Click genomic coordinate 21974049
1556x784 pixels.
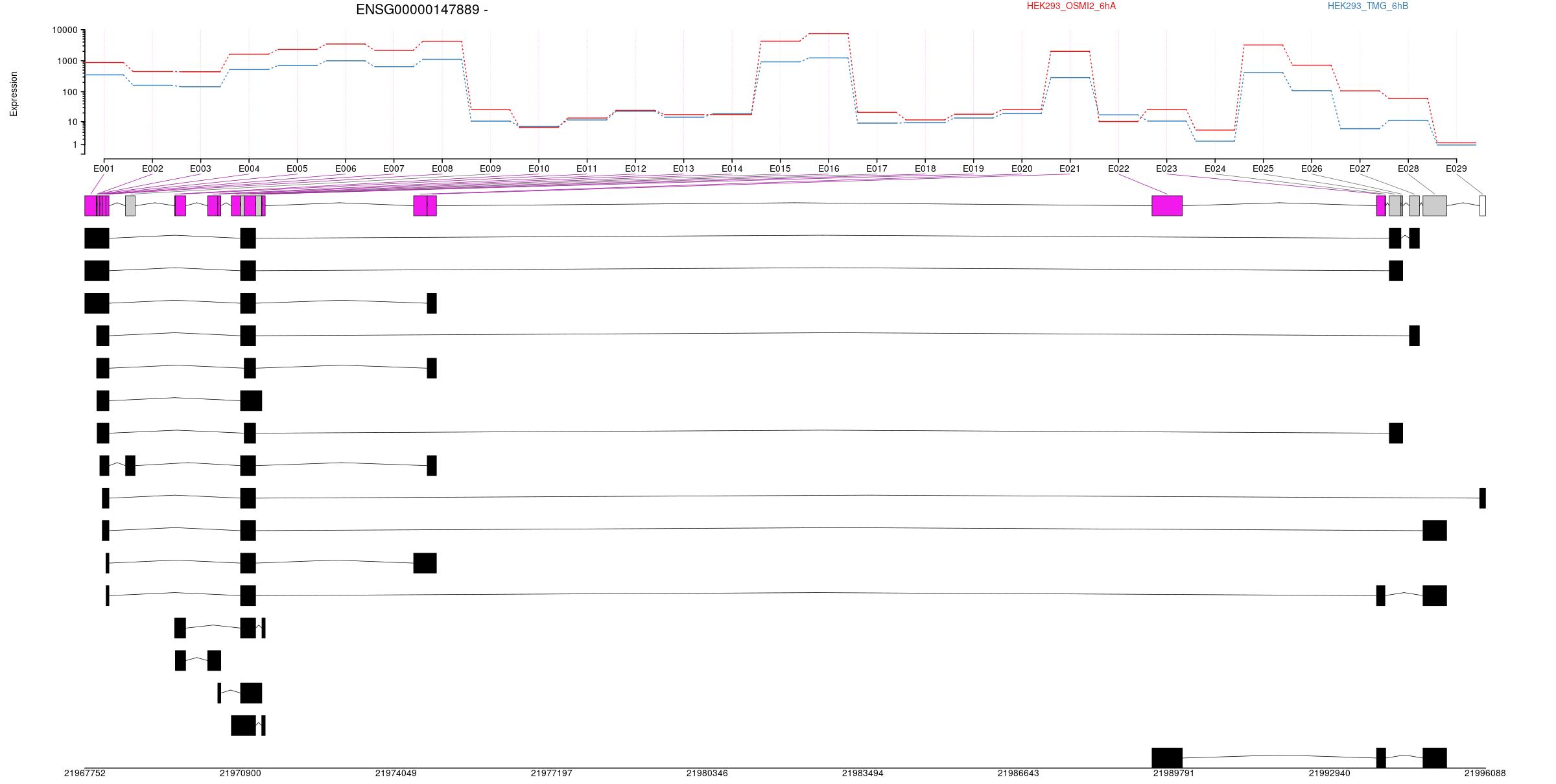pos(396,773)
